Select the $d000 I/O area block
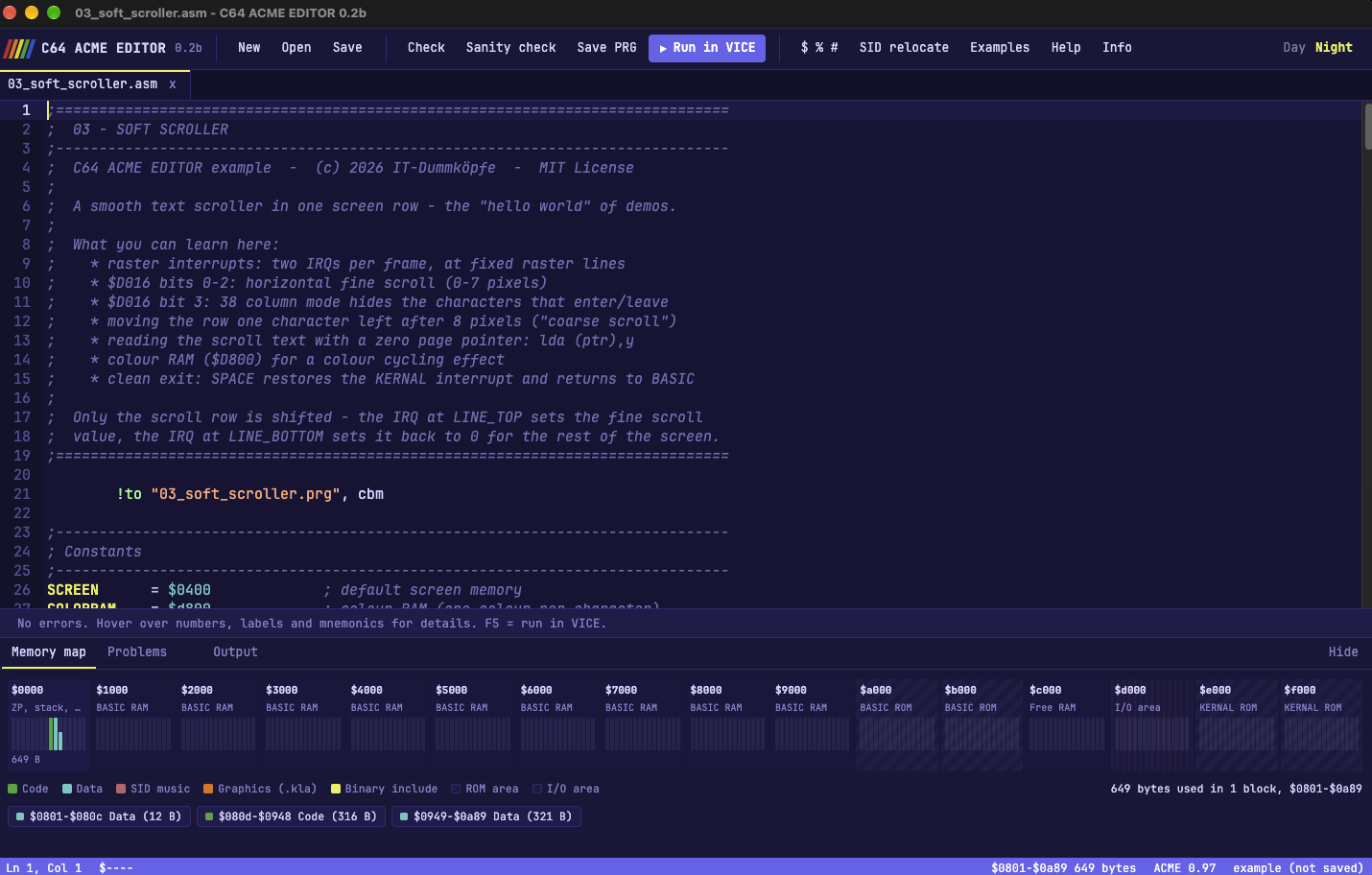The height and width of the screenshot is (875, 1372). pos(1151,724)
